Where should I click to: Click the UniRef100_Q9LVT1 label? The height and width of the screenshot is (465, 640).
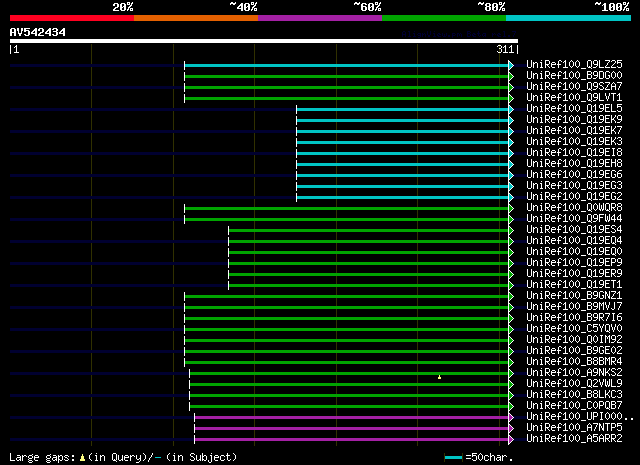[574, 97]
